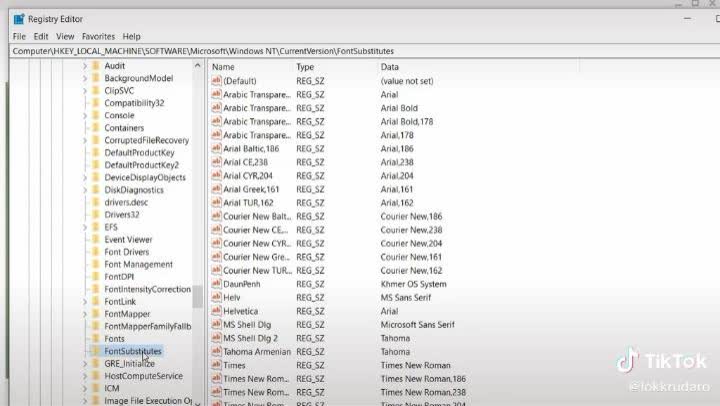This screenshot has height=406, width=720.
Task: Click the folder icon beside FontSubstitutes
Action: coord(95,352)
